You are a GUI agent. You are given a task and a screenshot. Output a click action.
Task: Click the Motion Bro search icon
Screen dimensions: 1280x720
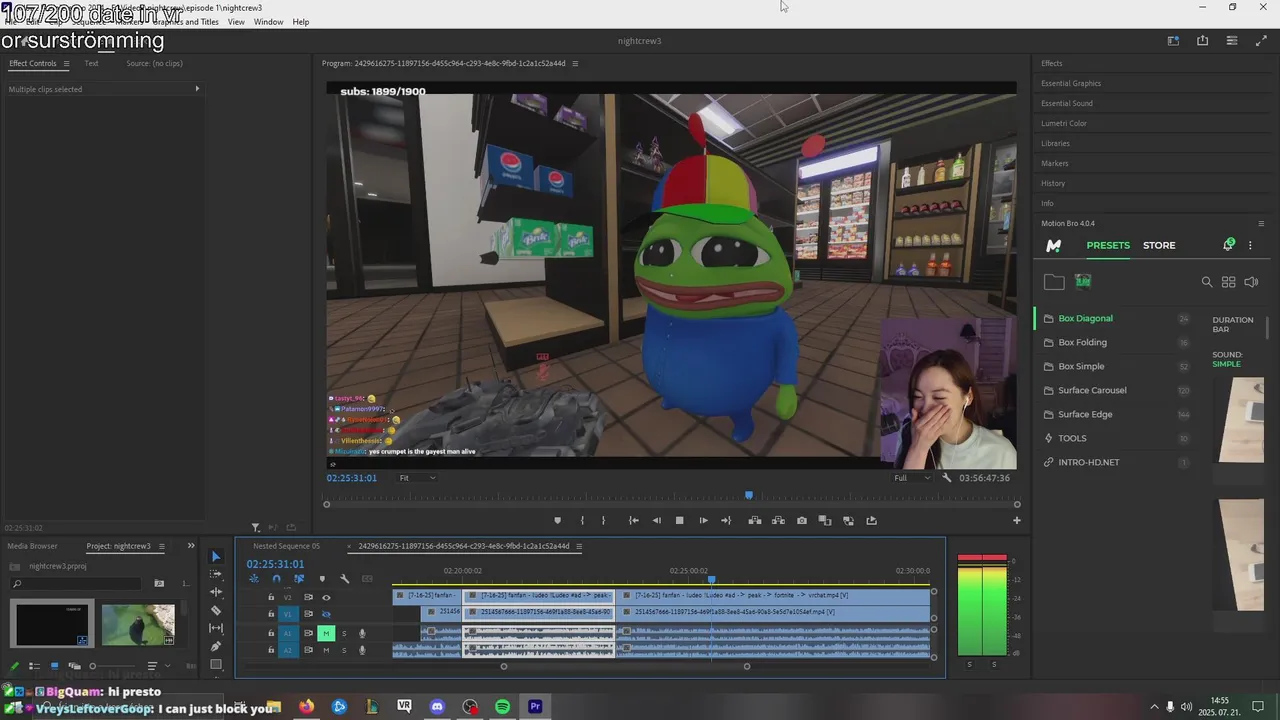point(1207,282)
